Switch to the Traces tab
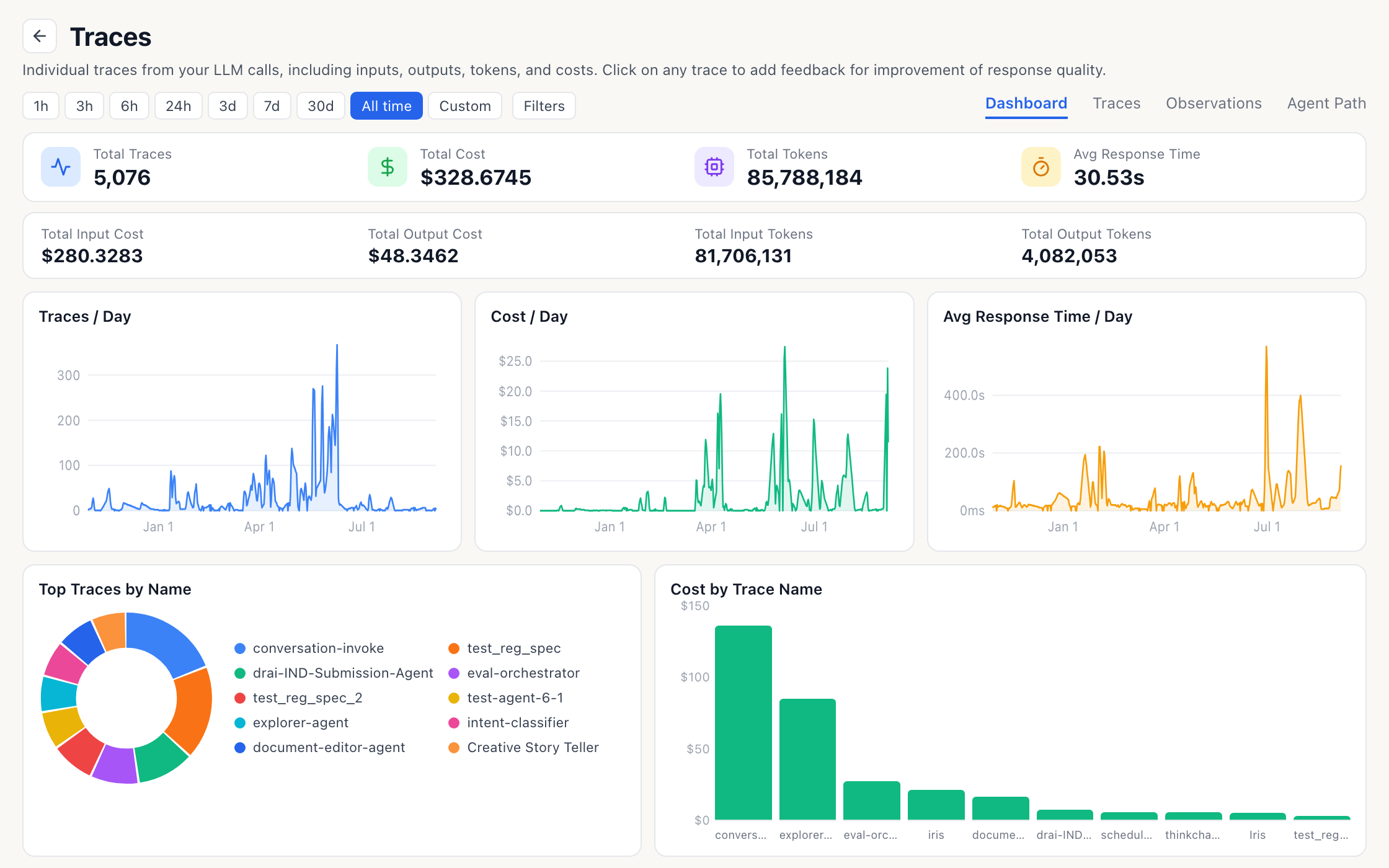The image size is (1389, 868). [1116, 104]
